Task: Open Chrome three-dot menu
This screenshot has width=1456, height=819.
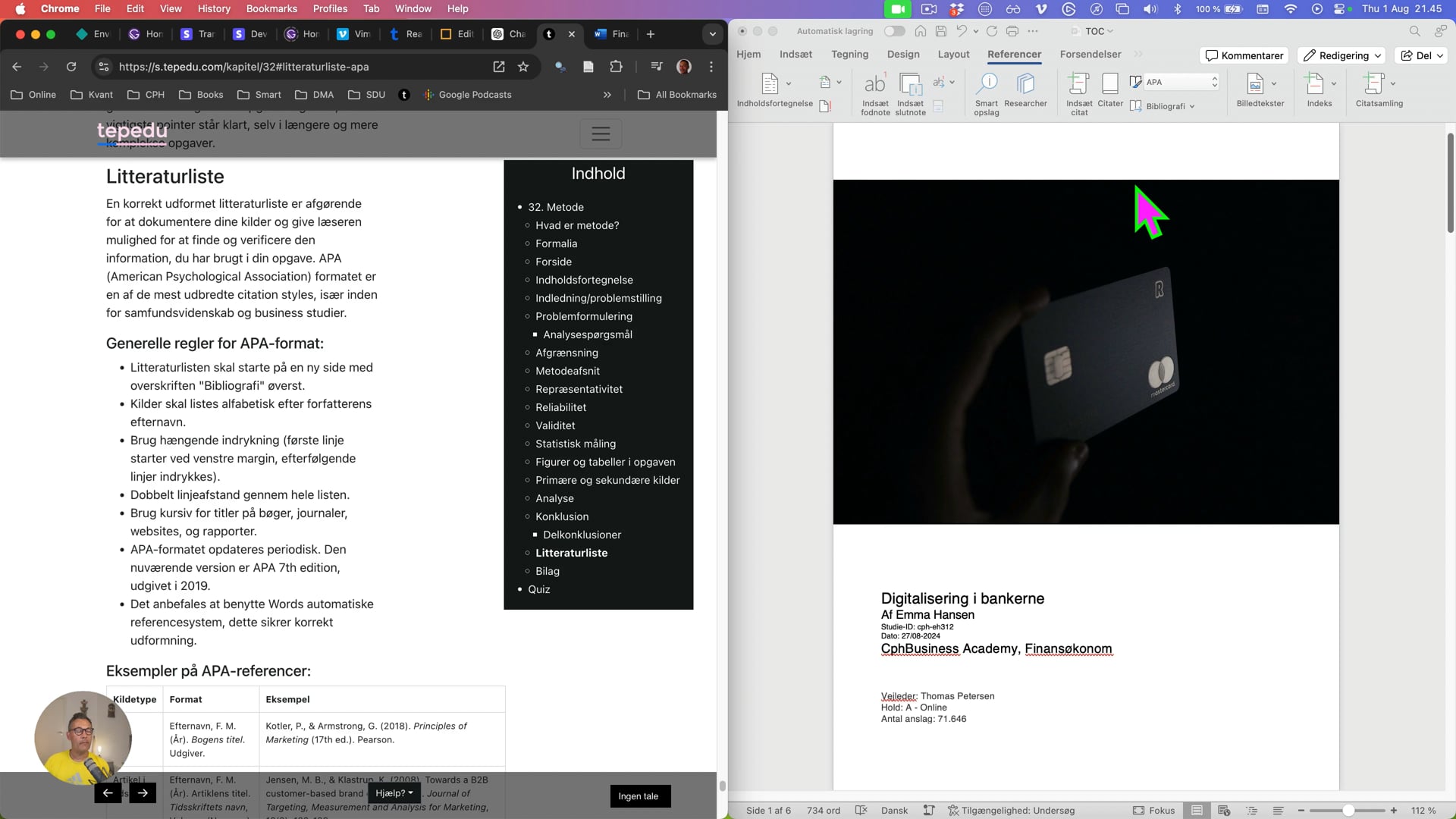Action: (711, 67)
